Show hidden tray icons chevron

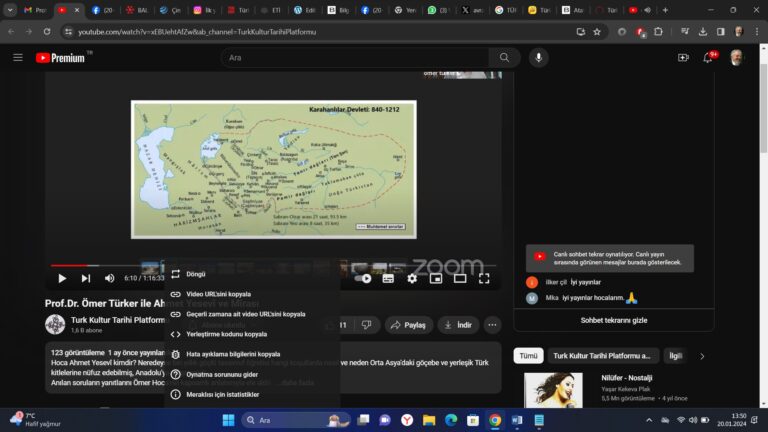649,420
